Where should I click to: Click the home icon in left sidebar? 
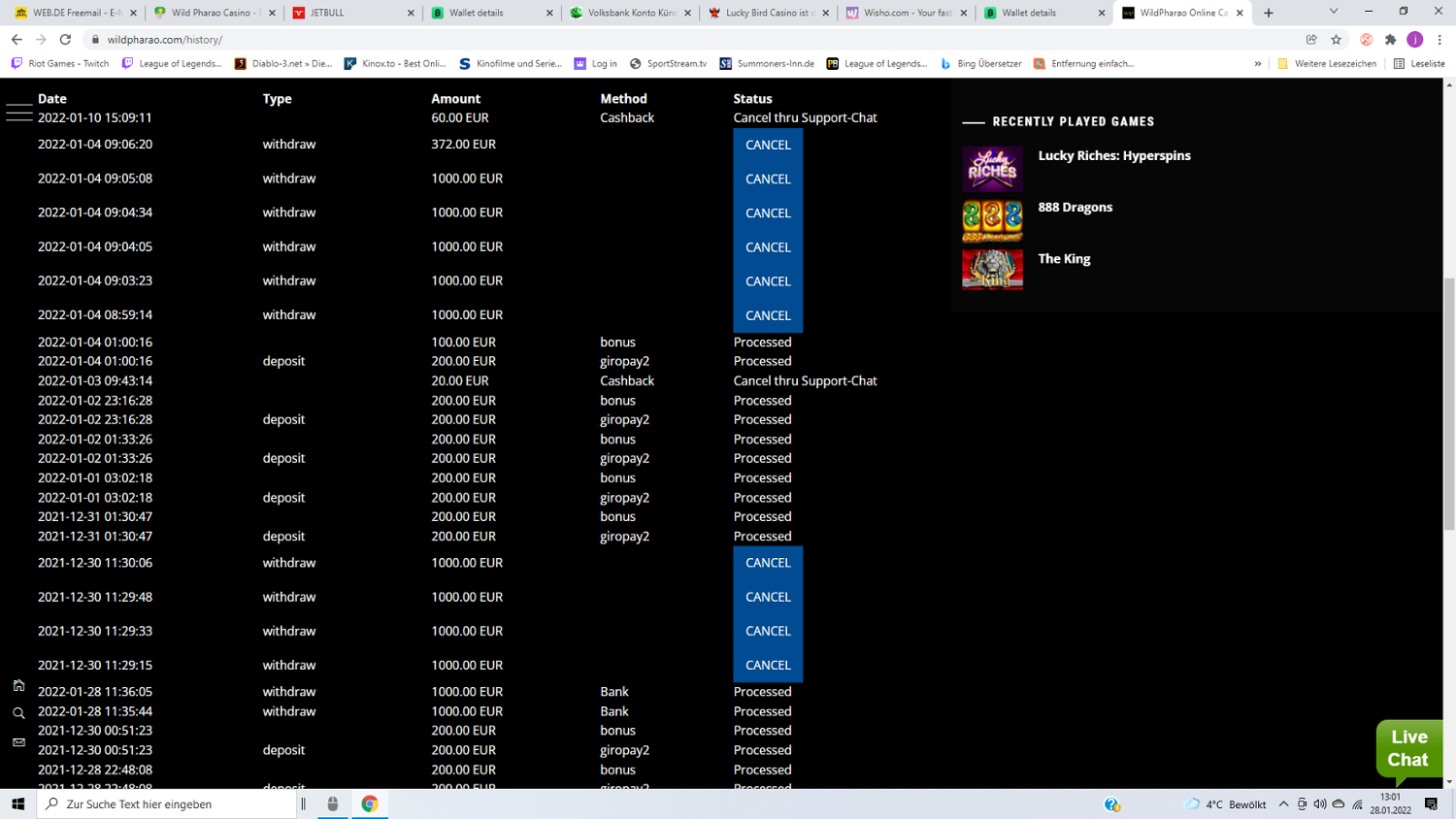18,686
